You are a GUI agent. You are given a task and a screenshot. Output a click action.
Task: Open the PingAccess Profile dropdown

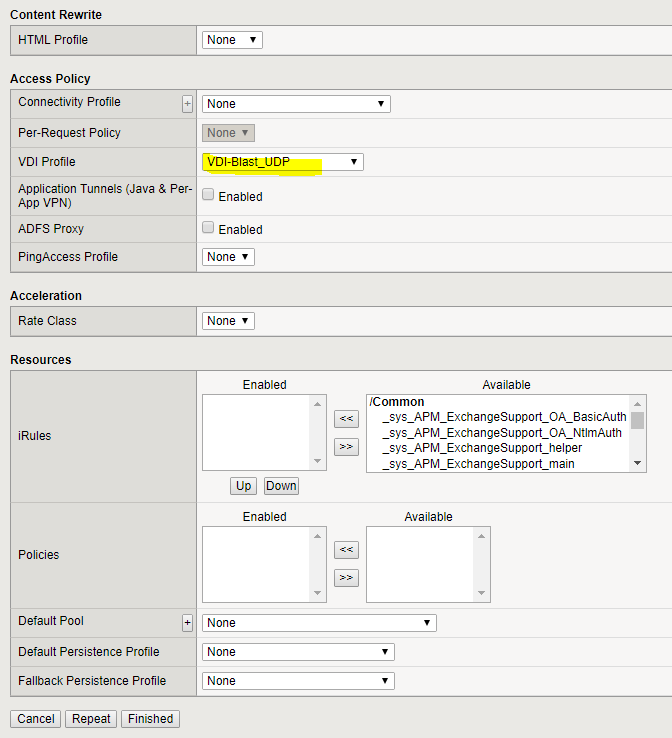[x=228, y=257]
